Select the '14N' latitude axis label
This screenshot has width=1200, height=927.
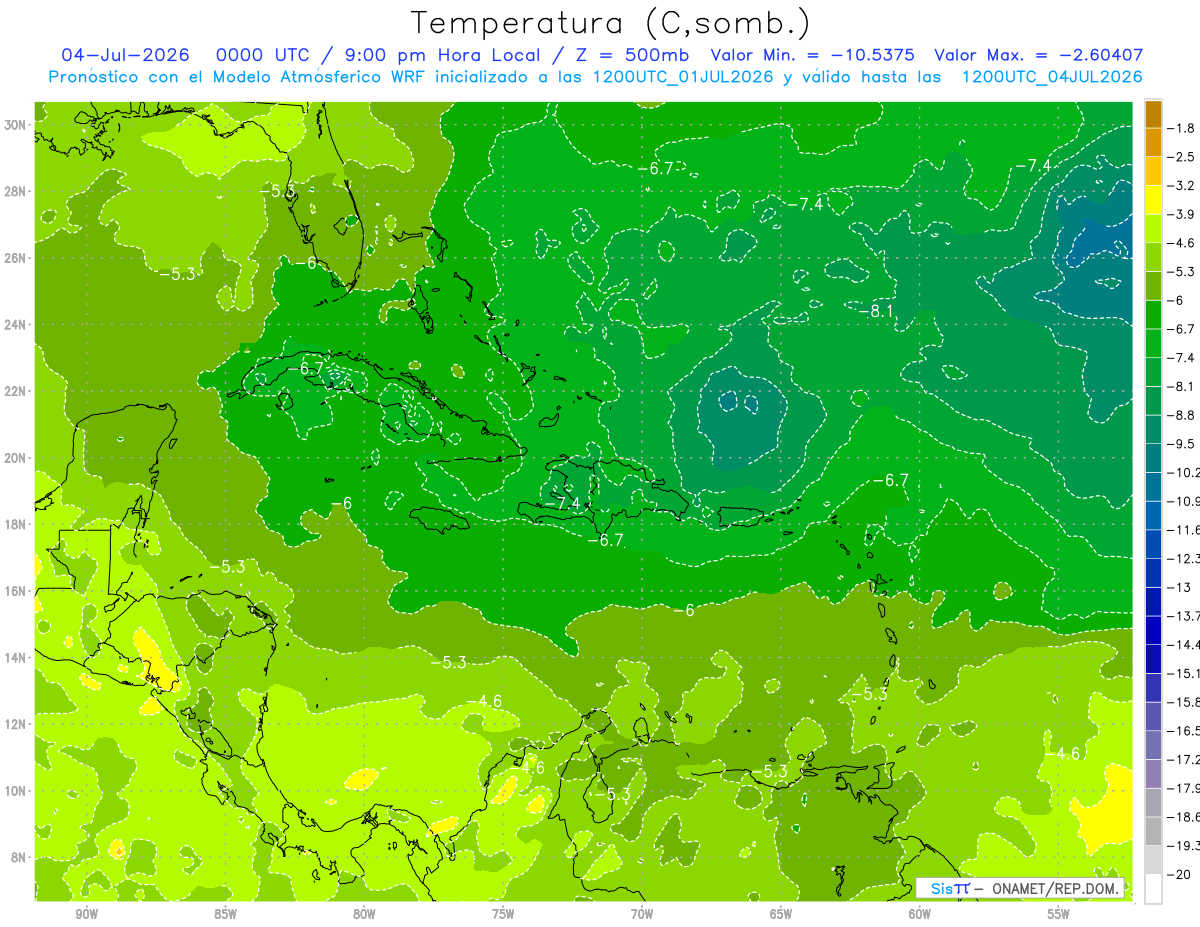[14, 657]
